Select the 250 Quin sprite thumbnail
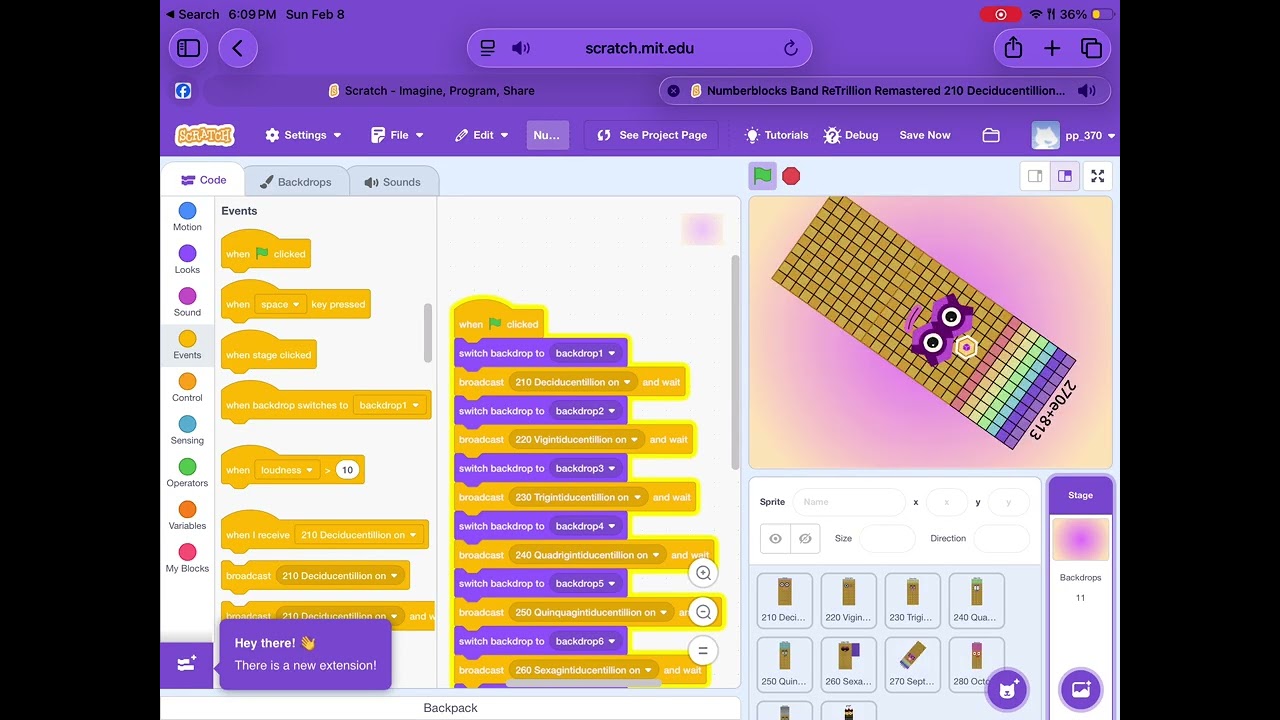1280x720 pixels. pyautogui.click(x=784, y=664)
